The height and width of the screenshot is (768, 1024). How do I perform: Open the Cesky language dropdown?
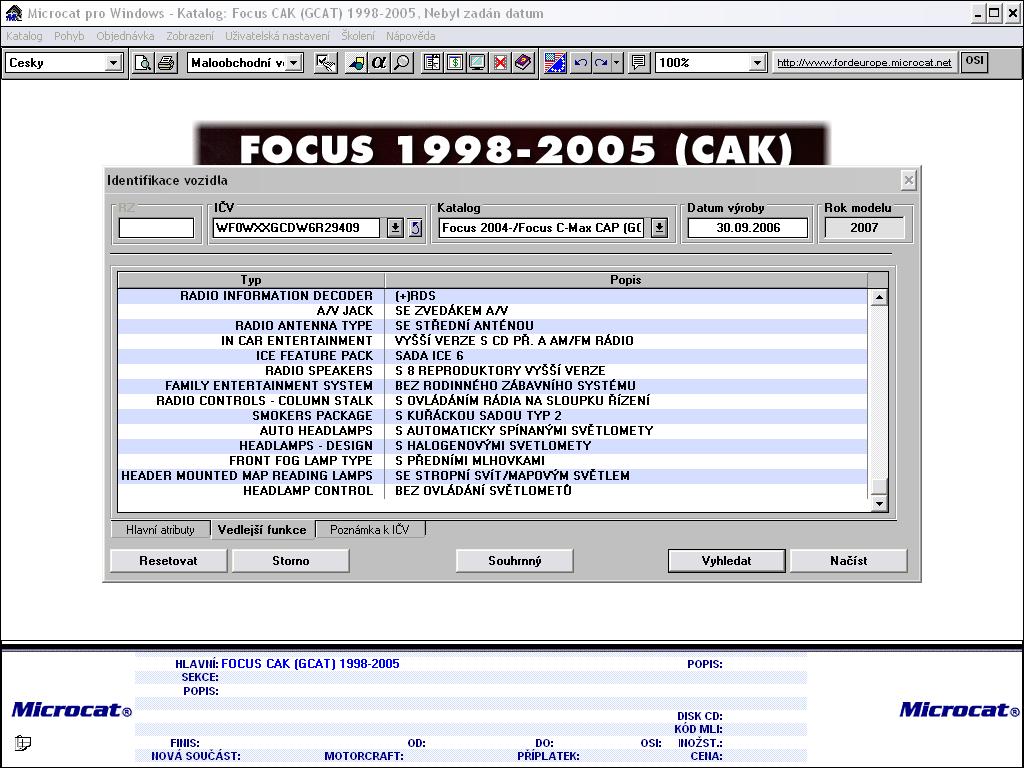(x=113, y=63)
